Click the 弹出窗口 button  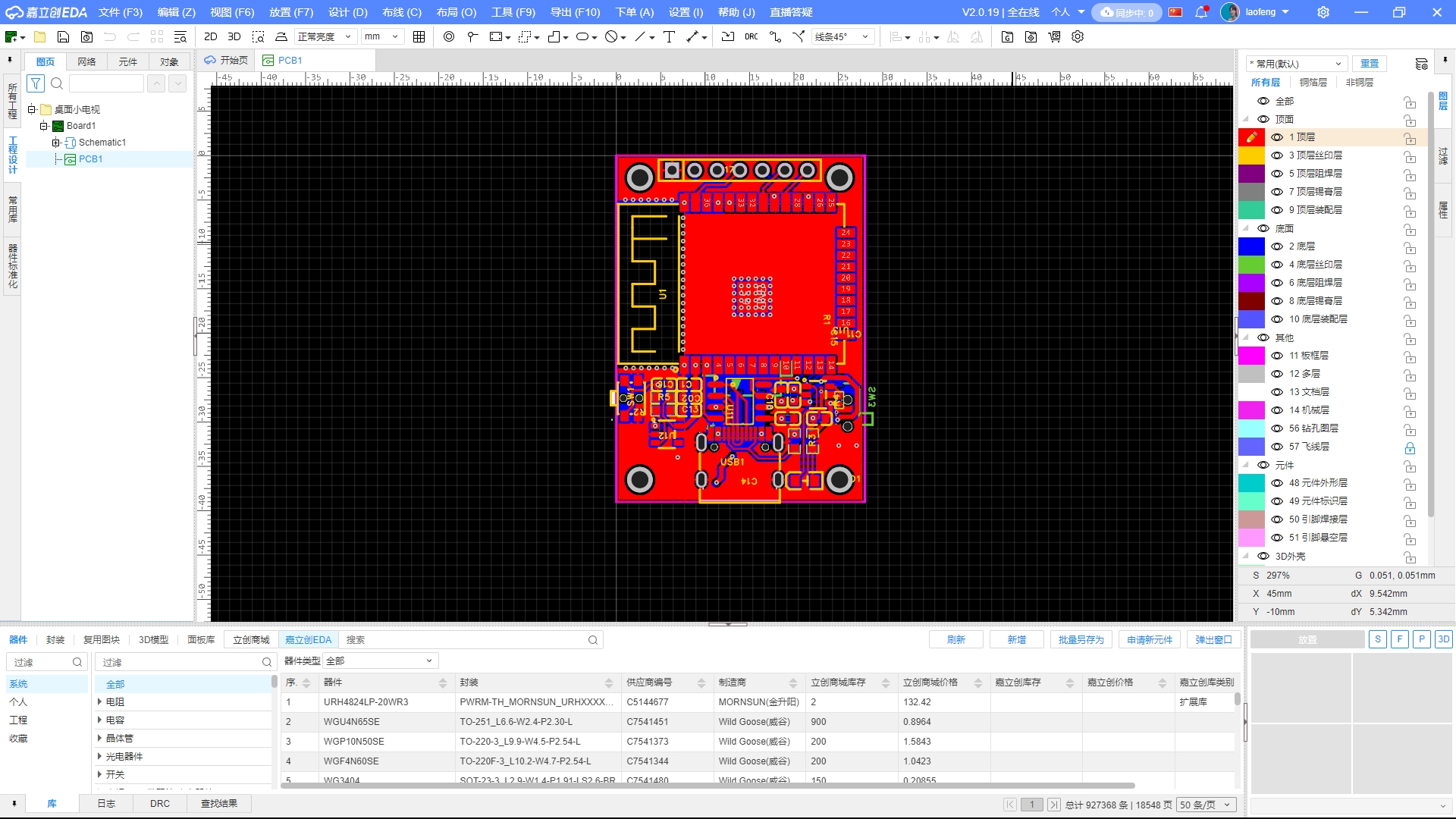click(1214, 639)
